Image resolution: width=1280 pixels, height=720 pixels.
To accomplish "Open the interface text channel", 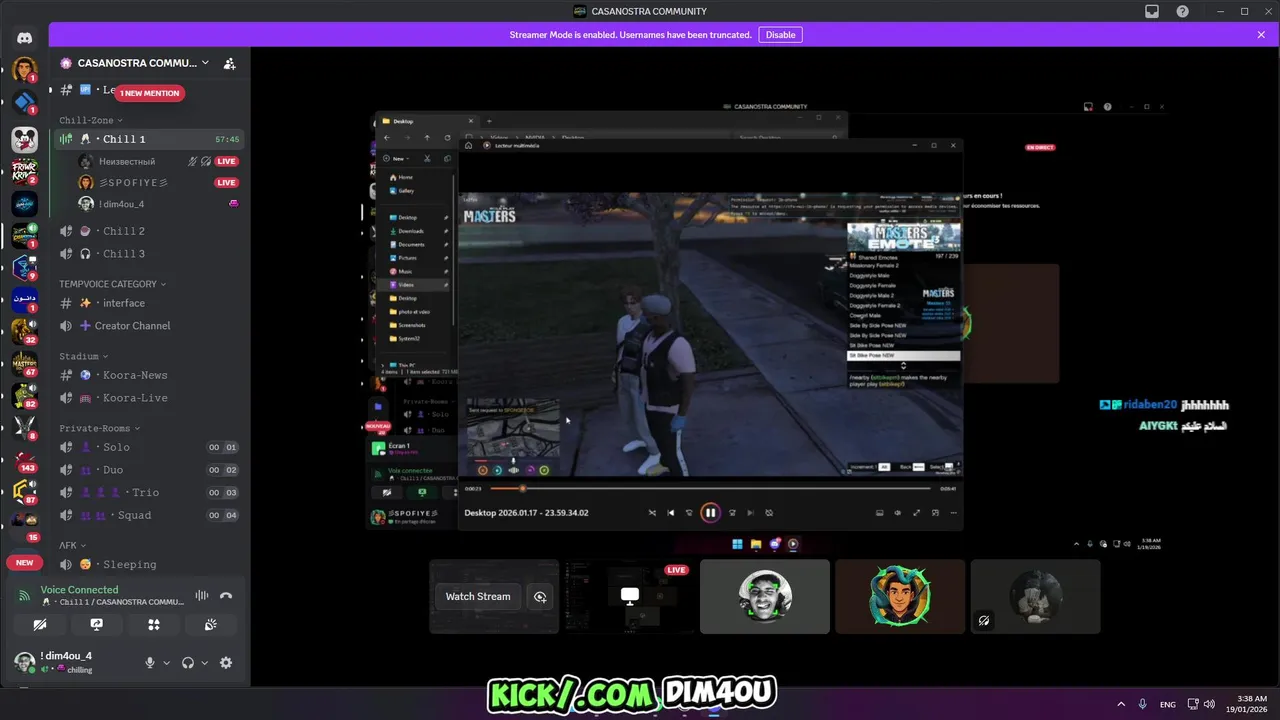I will (x=149, y=303).
